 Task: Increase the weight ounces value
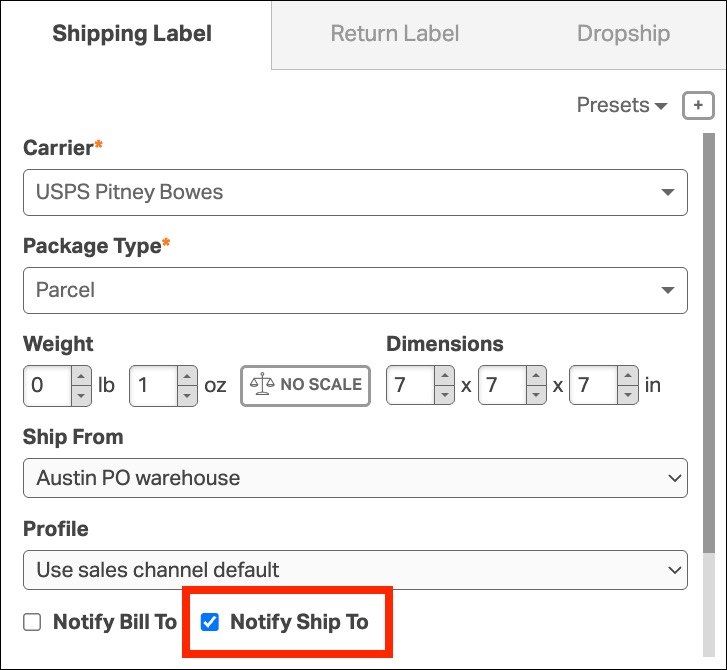click(x=187, y=377)
